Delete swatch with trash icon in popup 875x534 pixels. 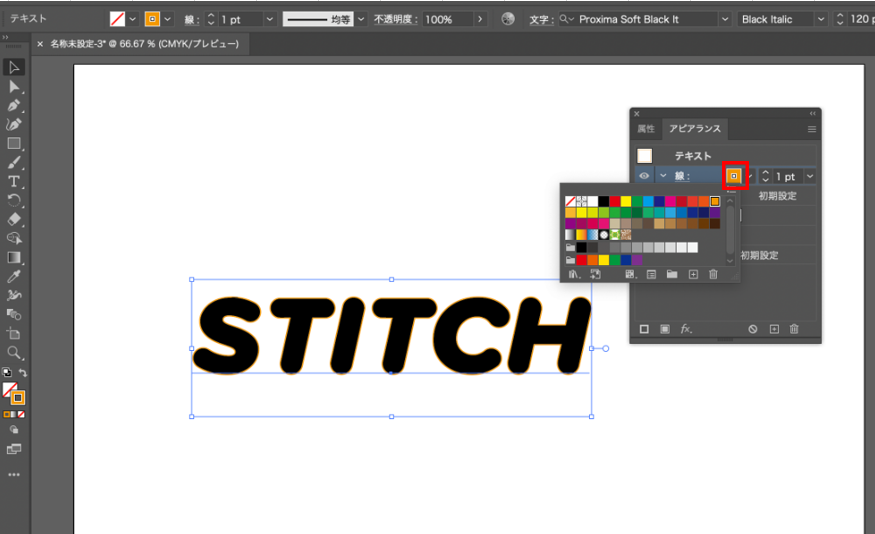pyautogui.click(x=713, y=274)
